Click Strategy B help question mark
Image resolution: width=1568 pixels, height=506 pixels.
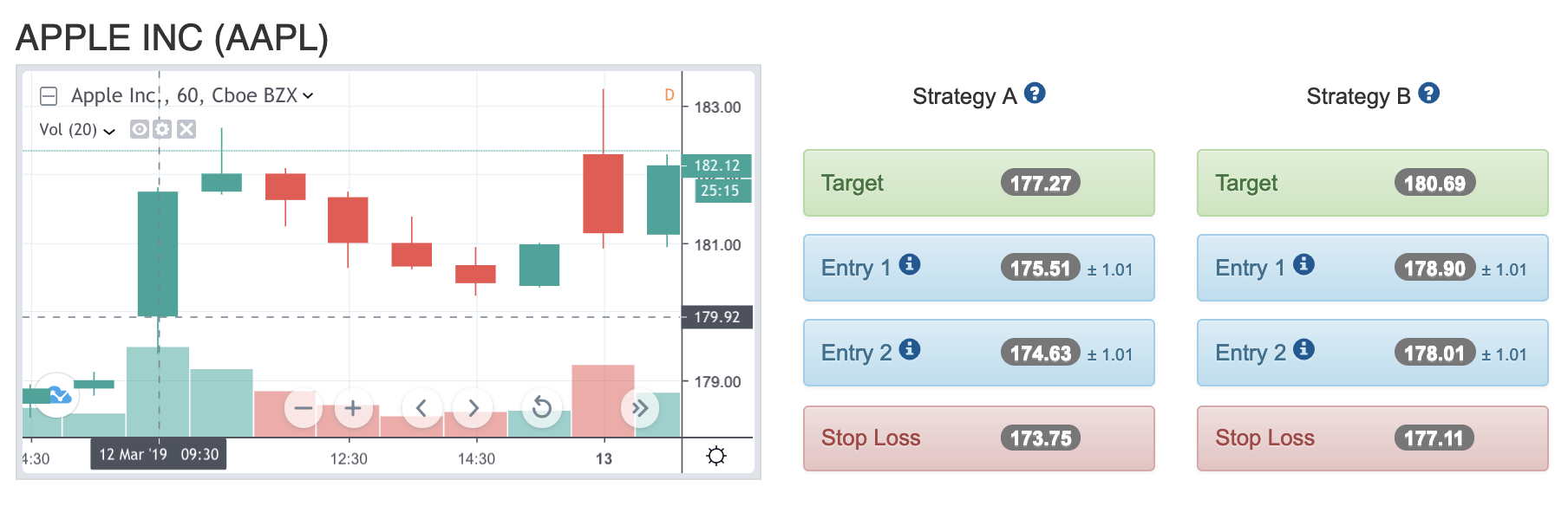1429,93
